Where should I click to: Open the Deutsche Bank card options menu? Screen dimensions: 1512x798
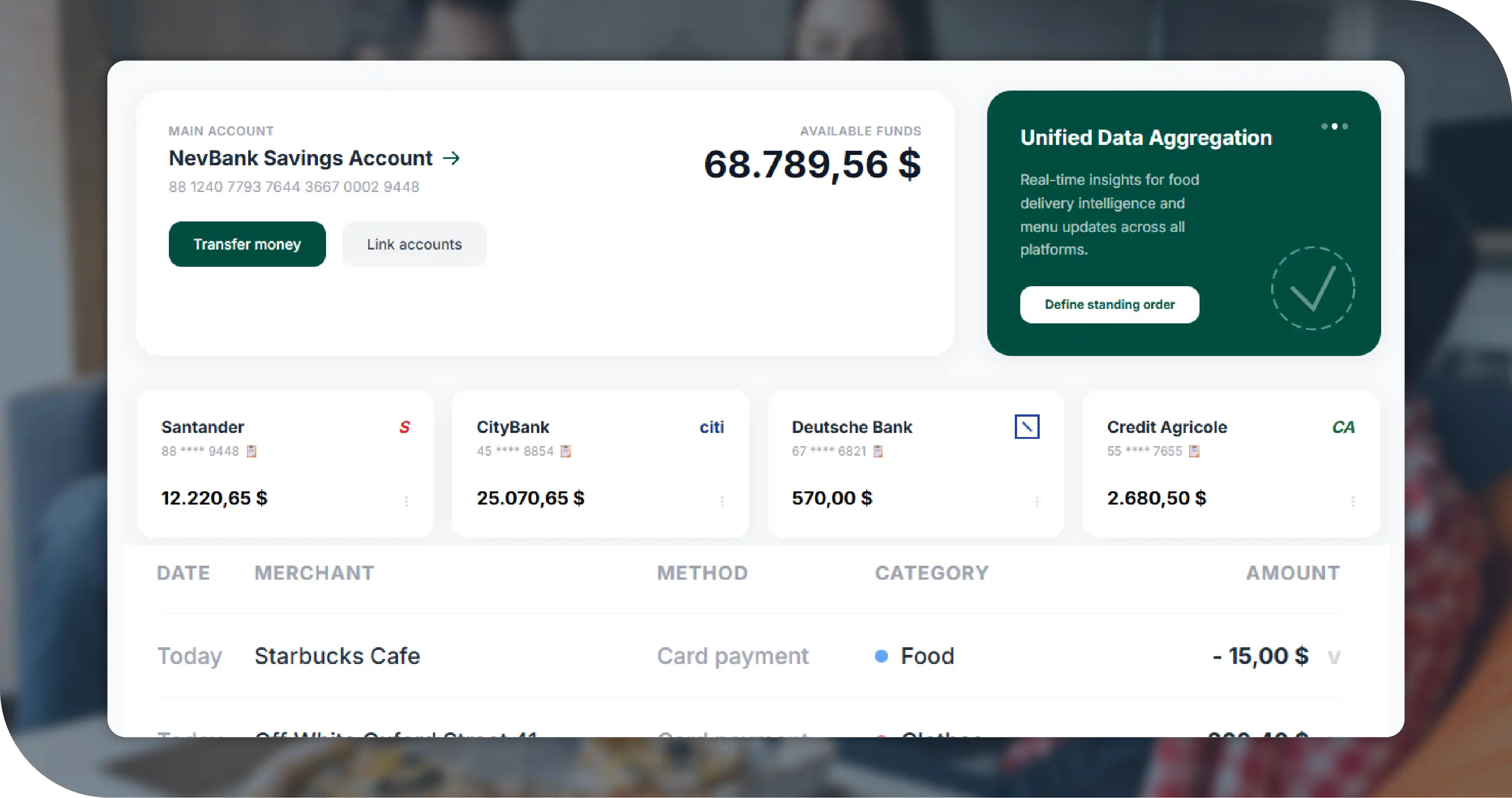tap(1037, 501)
